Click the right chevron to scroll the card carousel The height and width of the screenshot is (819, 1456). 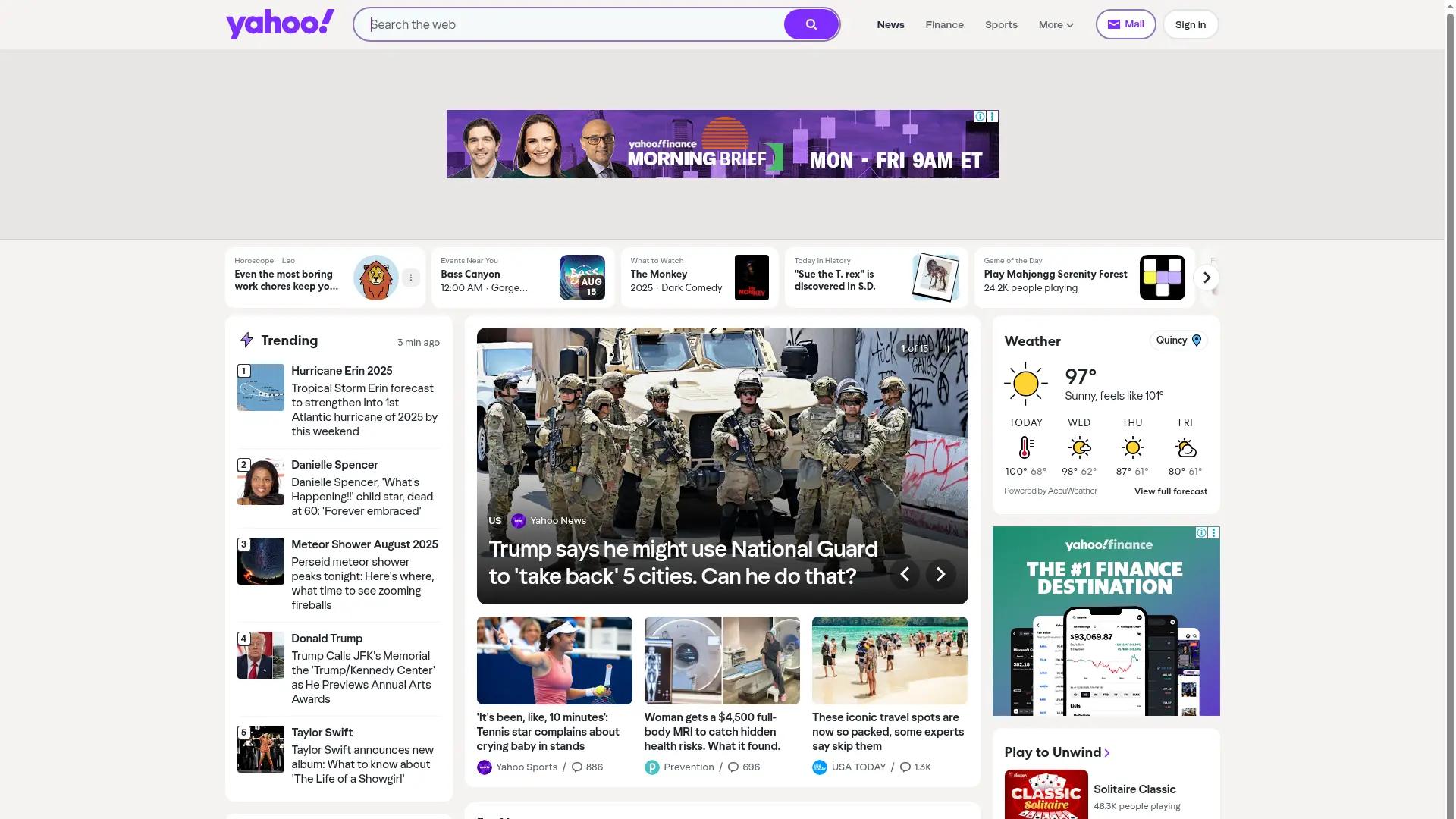point(1206,278)
